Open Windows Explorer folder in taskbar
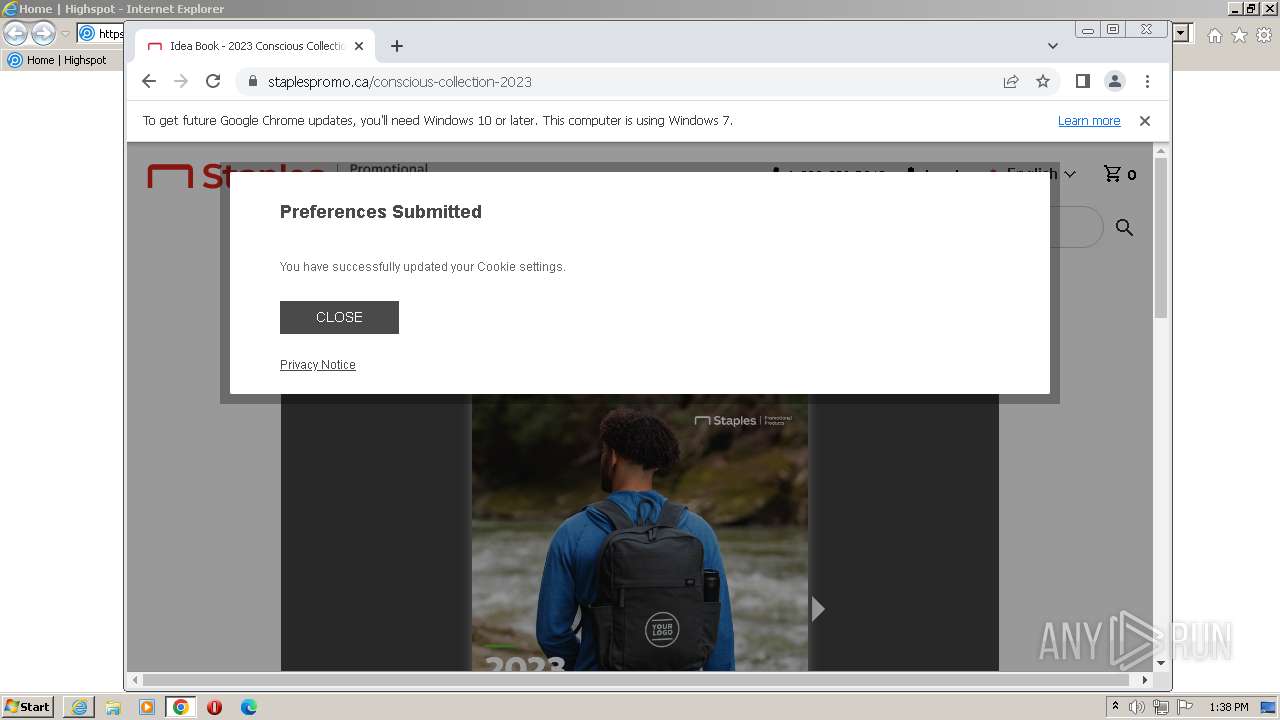Image resolution: width=1280 pixels, height=720 pixels. [113, 707]
